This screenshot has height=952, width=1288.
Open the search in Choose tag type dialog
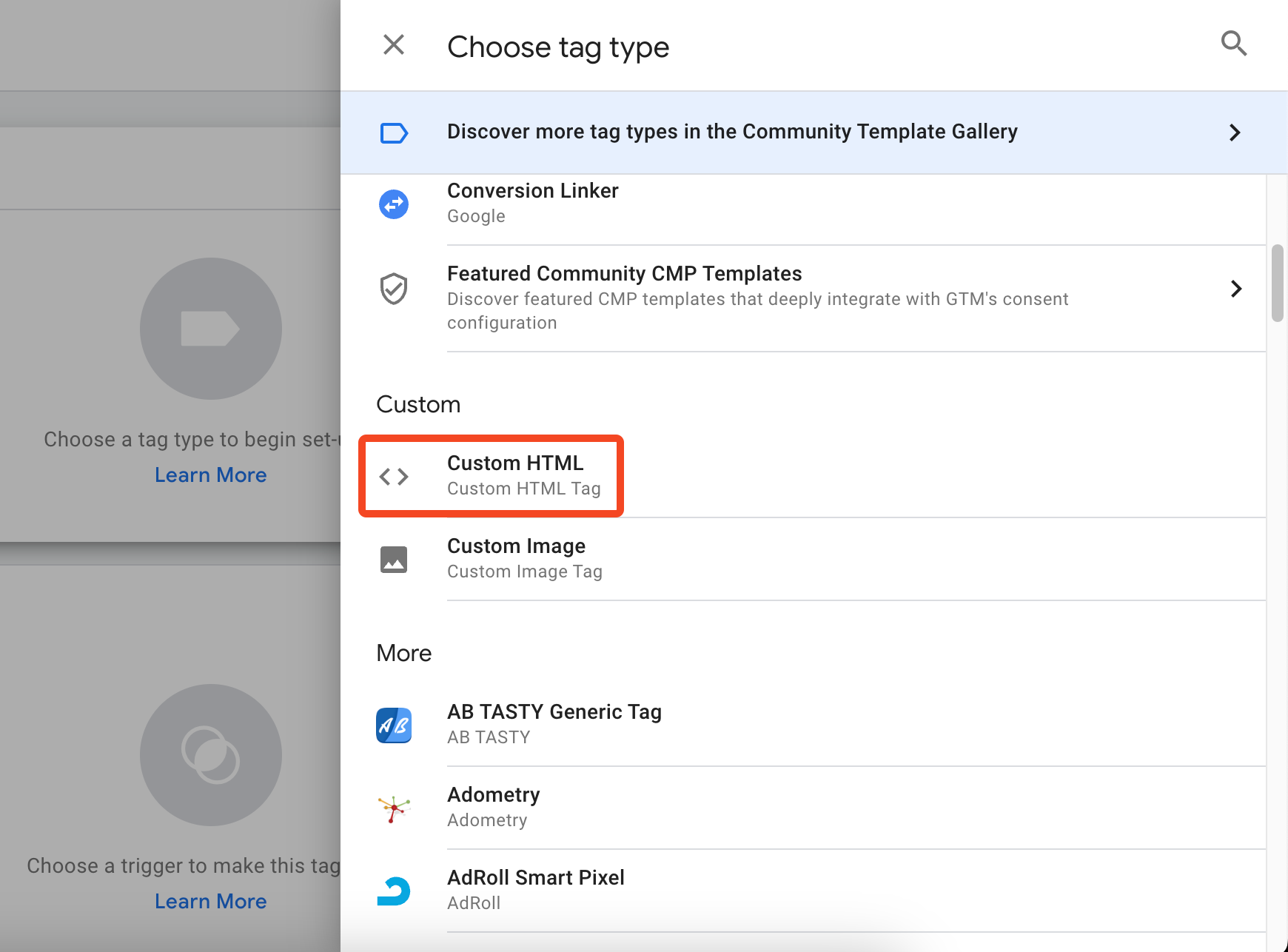tap(1233, 44)
